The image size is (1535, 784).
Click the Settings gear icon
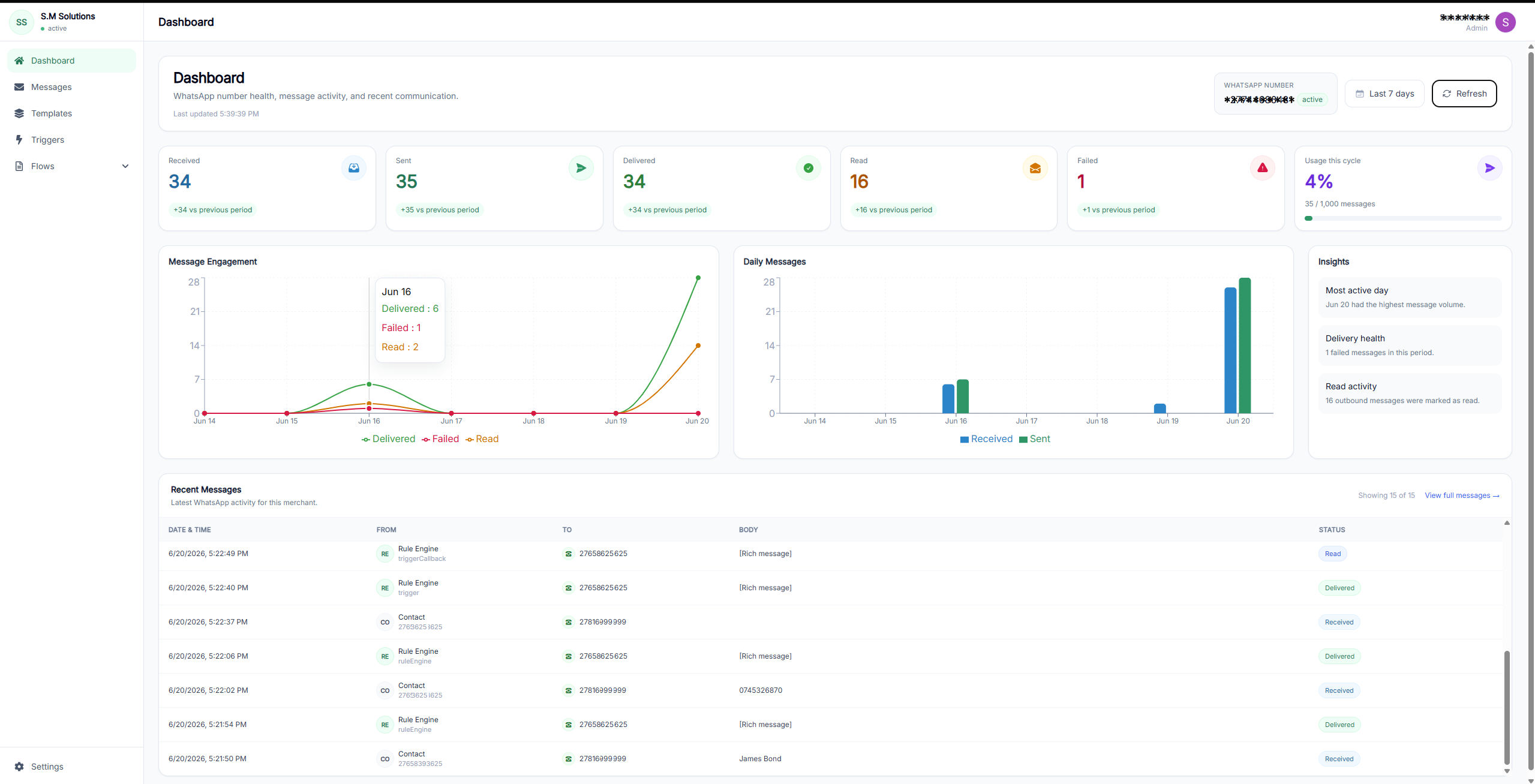19,767
